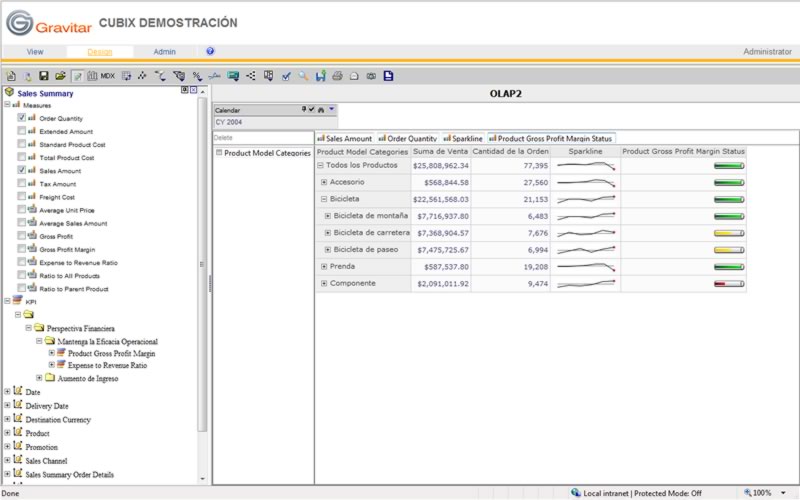Image resolution: width=800 pixels, height=500 pixels.
Task: Open the 100% zoom control in status bar
Action: [764, 493]
